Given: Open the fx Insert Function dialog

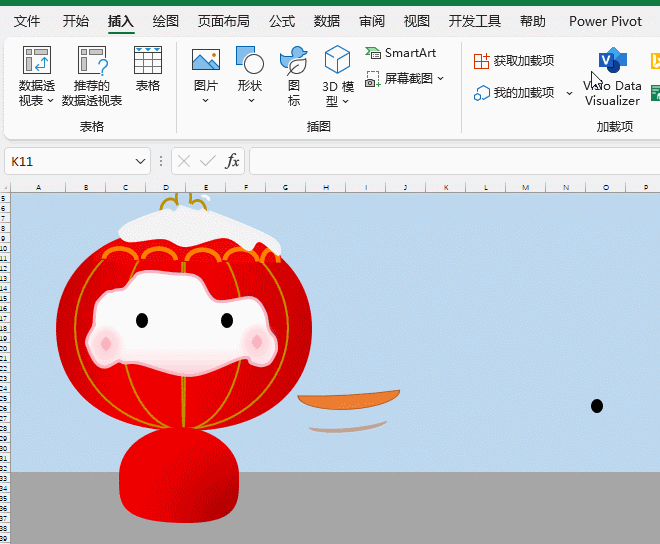Looking at the screenshot, I should pyautogui.click(x=232, y=161).
